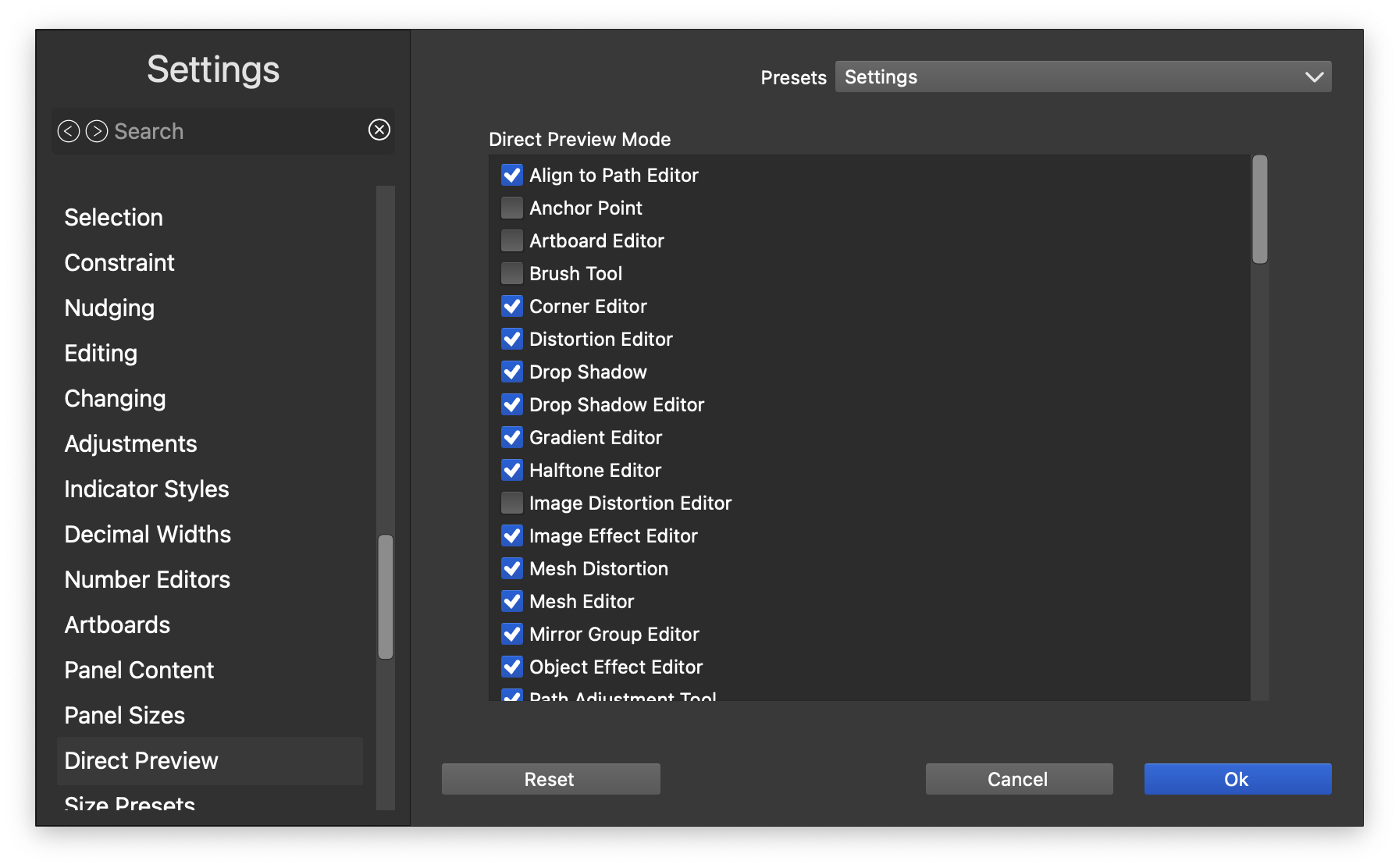Click in the Search input field
The height and width of the screenshot is (868, 1399).
click(x=234, y=131)
